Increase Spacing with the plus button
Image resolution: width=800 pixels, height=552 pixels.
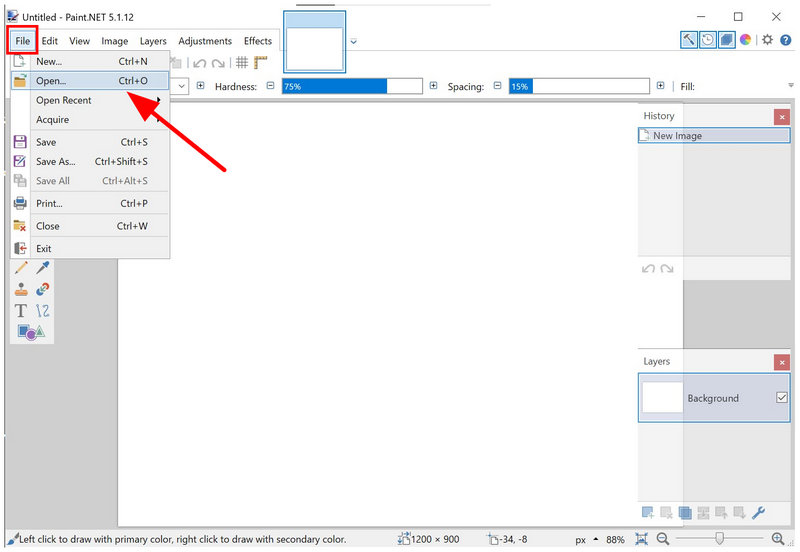[x=660, y=86]
